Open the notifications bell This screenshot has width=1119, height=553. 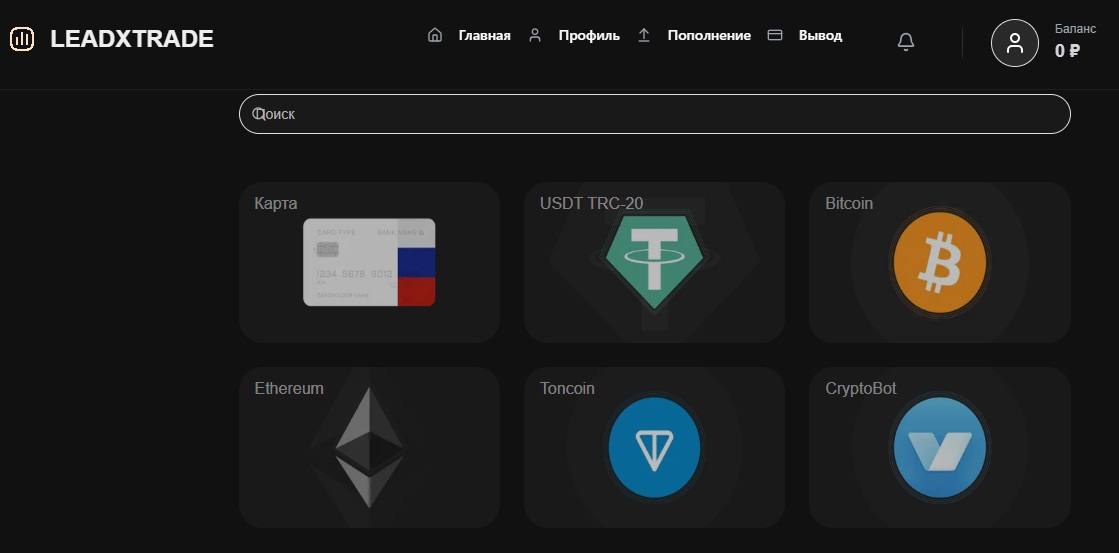coord(906,42)
